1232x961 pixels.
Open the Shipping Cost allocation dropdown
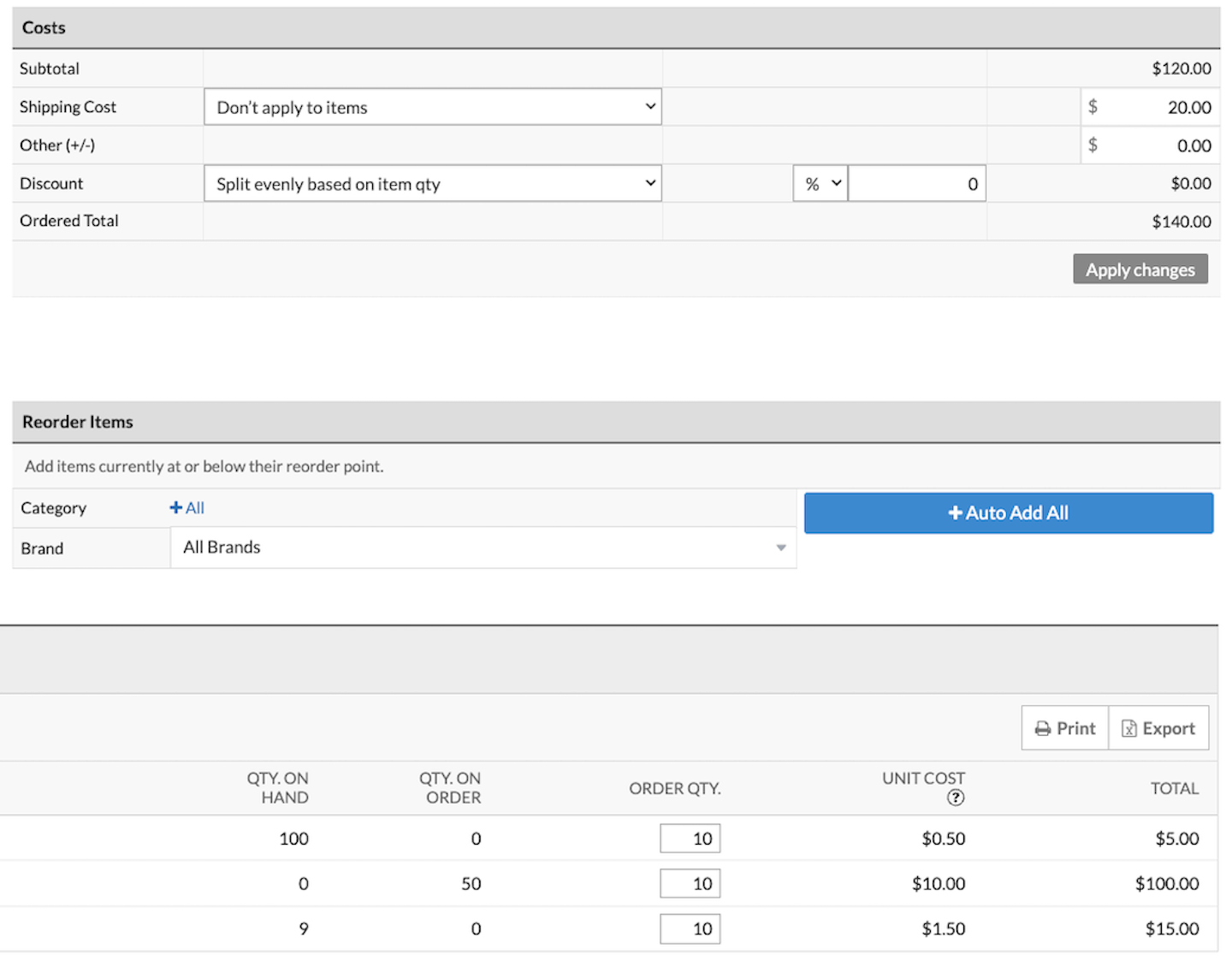[x=433, y=107]
